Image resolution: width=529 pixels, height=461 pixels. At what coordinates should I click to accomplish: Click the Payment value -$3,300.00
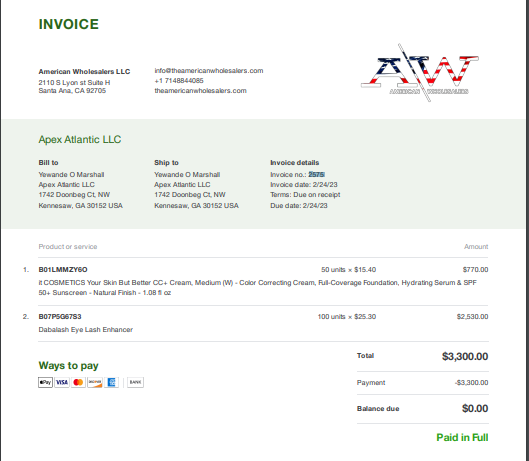tap(471, 383)
